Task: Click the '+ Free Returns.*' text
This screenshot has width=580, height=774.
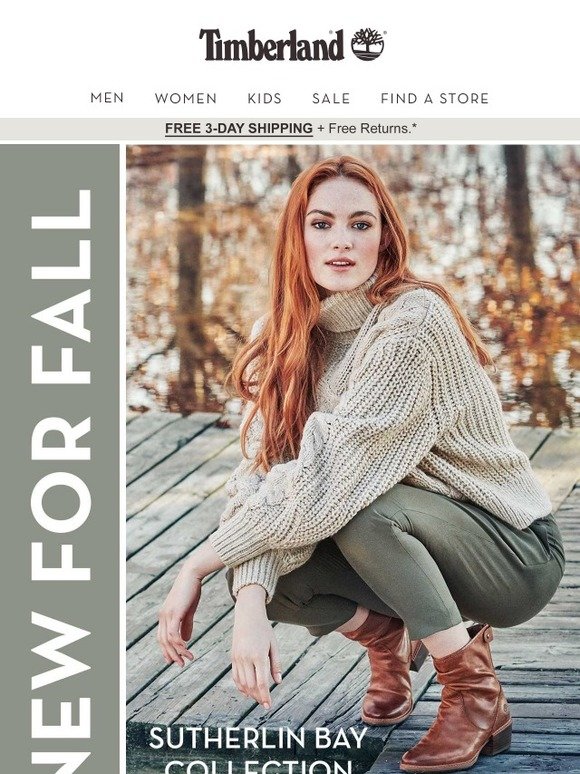Action: pyautogui.click(x=367, y=128)
